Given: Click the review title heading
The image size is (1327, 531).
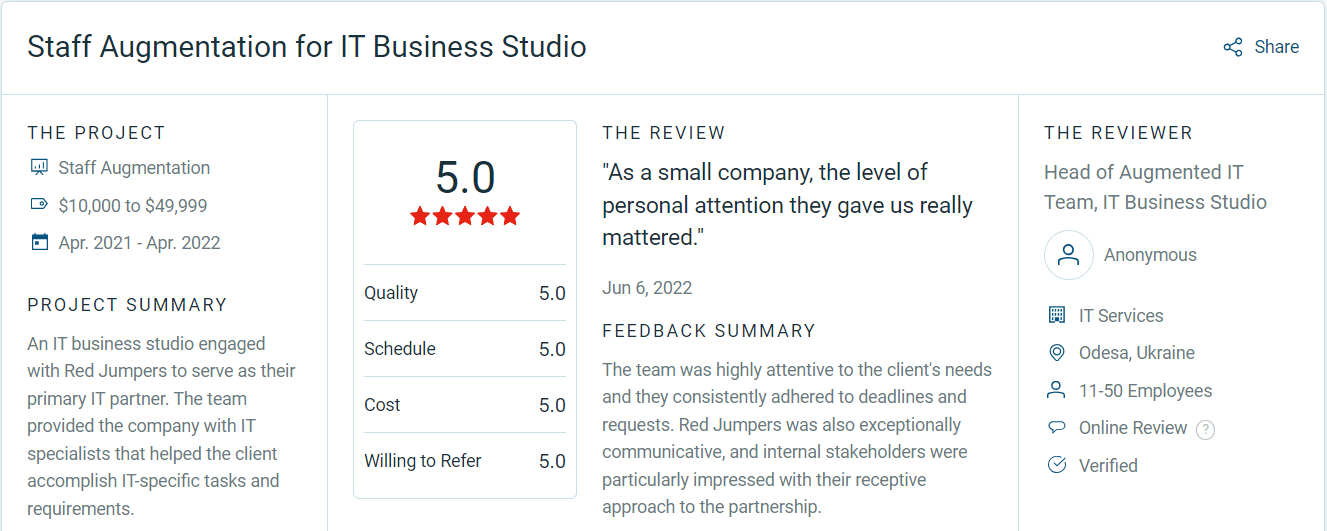Looking at the screenshot, I should pos(306,47).
